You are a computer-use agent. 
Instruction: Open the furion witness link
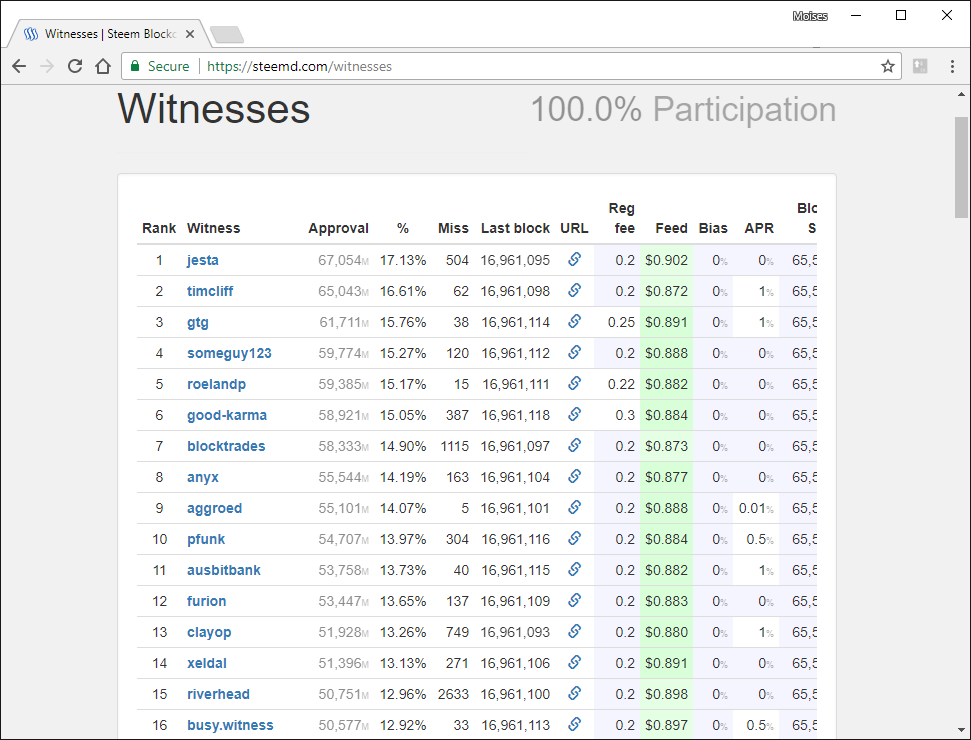click(206, 601)
